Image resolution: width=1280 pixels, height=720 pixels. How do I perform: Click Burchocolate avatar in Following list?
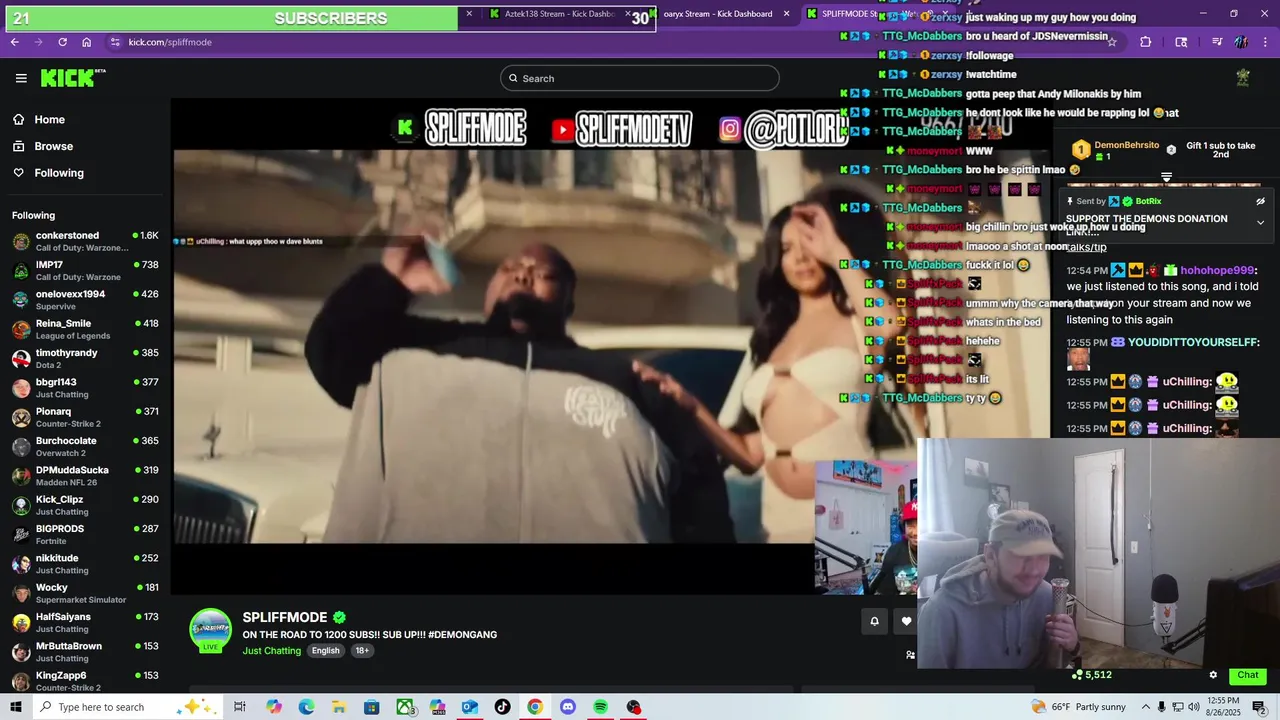21,446
